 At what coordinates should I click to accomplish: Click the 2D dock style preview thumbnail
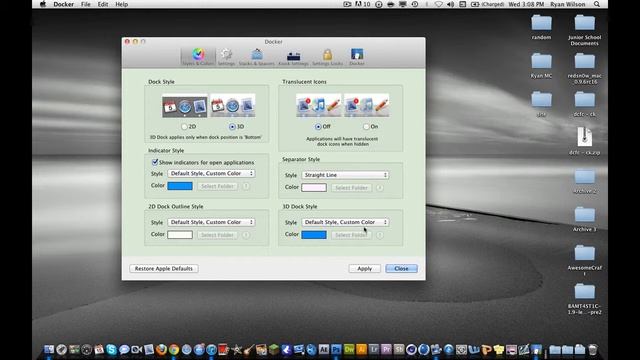coord(184,106)
